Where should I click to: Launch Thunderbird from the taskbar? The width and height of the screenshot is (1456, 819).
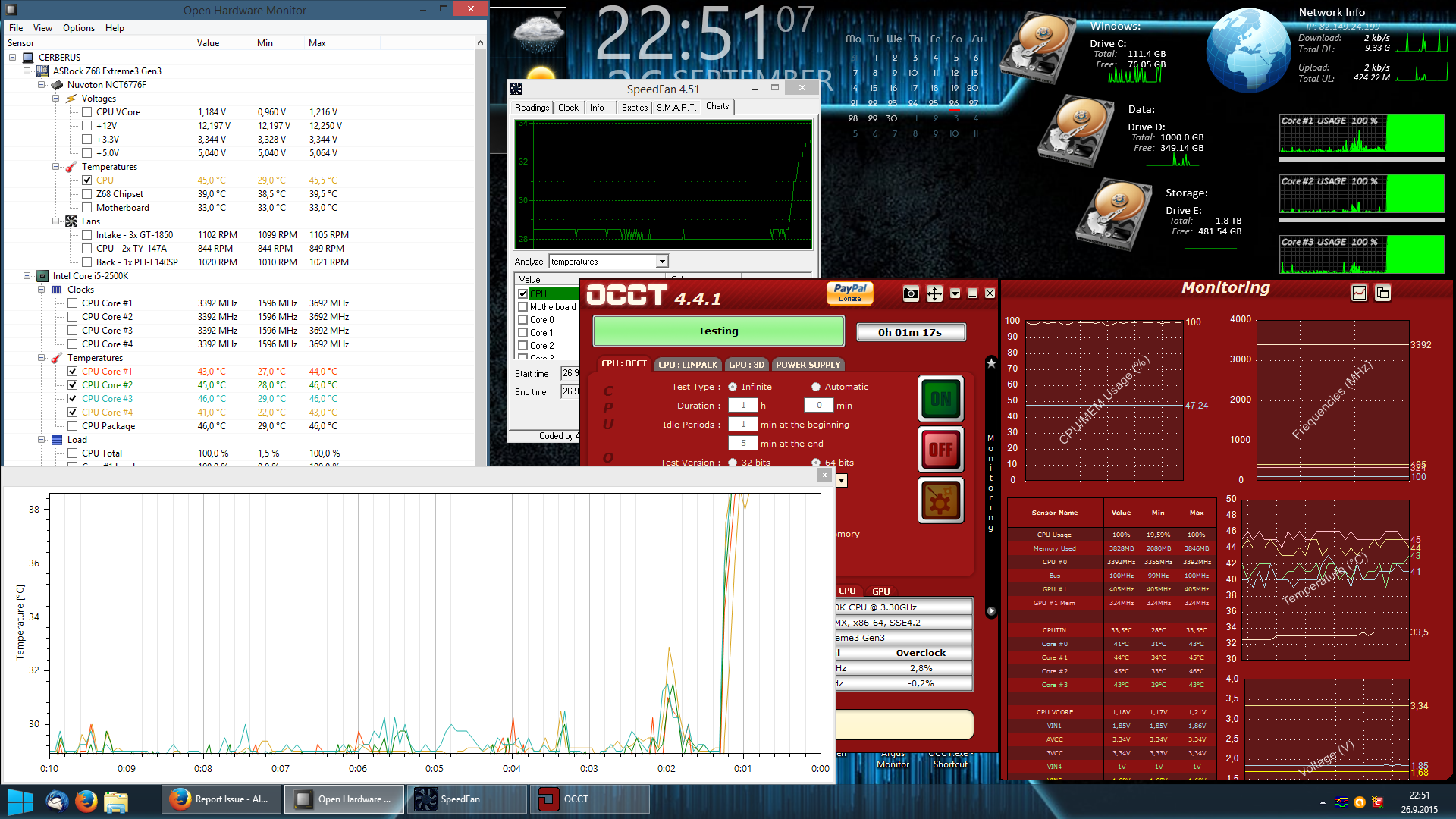(57, 800)
